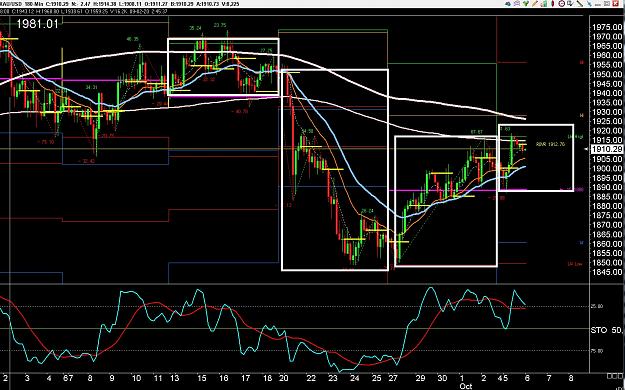The image size is (625, 390).
Task: Click the current price tag 1910.28
Action: point(607,149)
